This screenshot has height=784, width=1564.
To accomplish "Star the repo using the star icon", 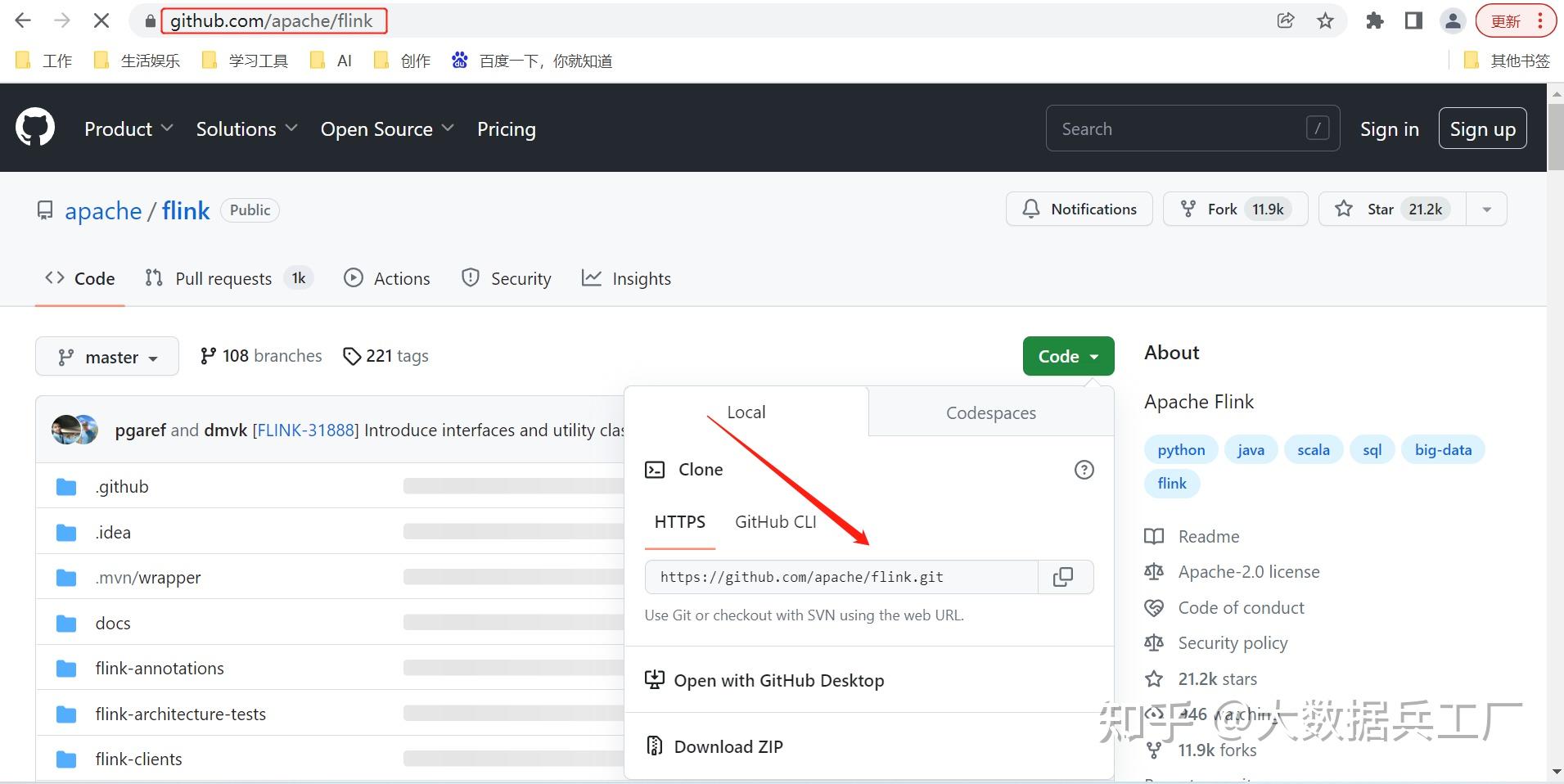I will (1343, 209).
